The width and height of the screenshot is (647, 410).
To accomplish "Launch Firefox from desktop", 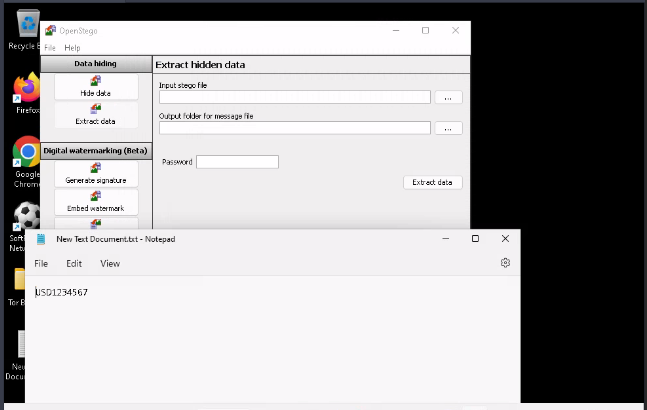I will [27, 95].
